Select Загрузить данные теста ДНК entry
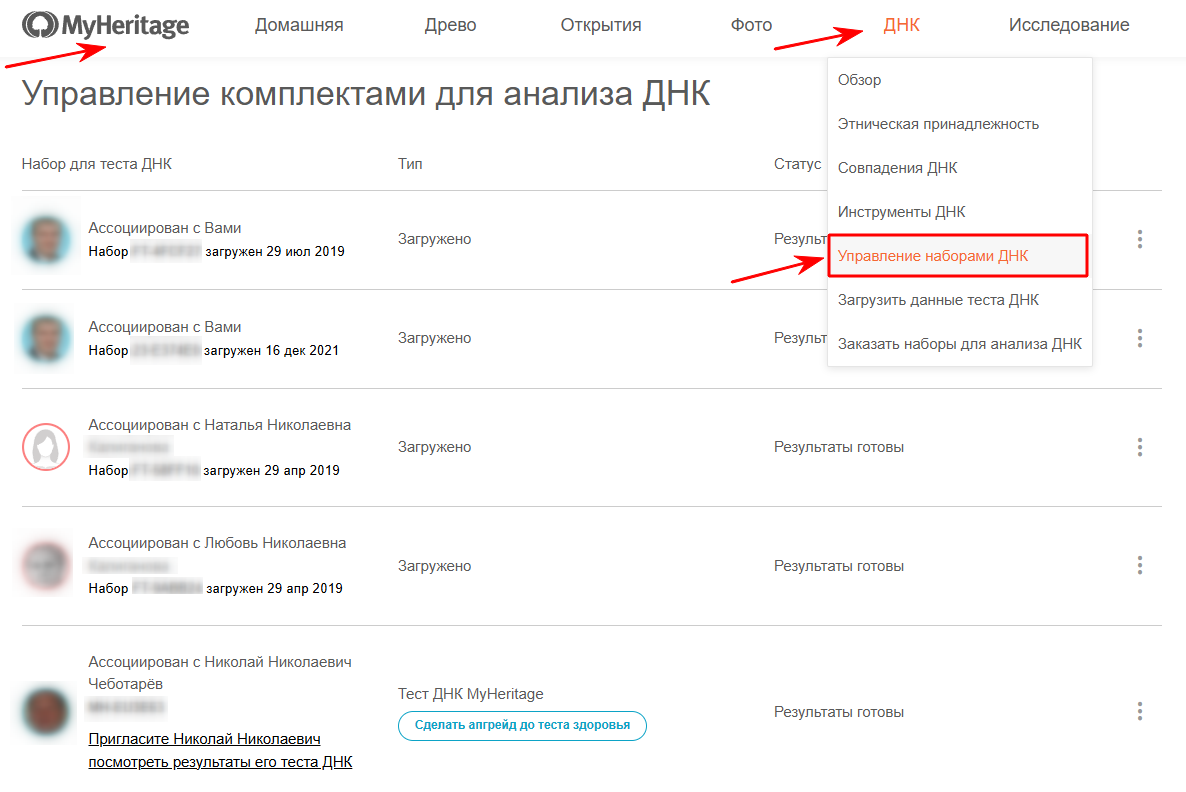Image resolution: width=1186 pixels, height=792 pixels. click(938, 300)
